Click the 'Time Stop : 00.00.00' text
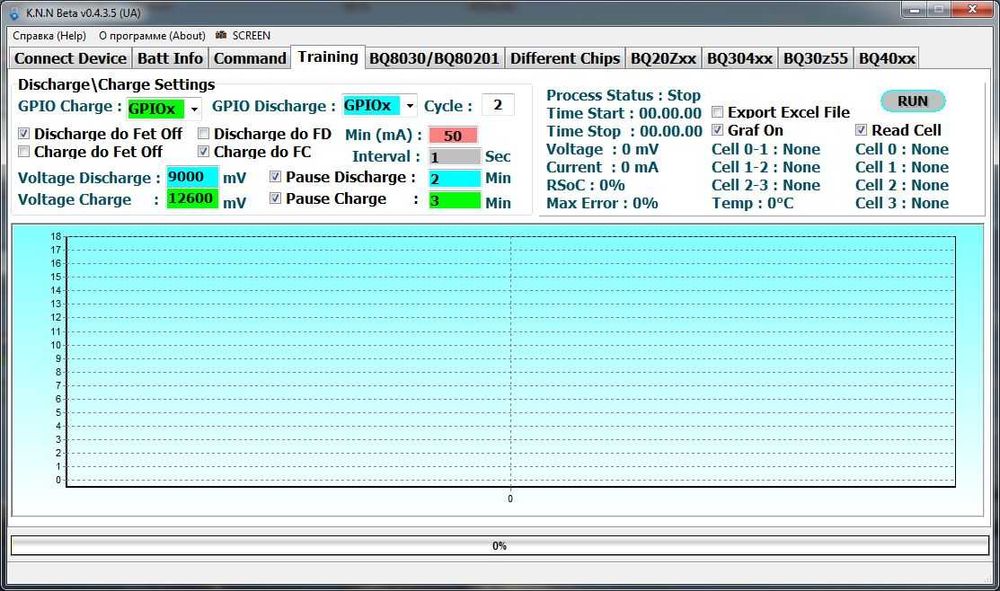This screenshot has width=1000, height=591. pos(624,131)
